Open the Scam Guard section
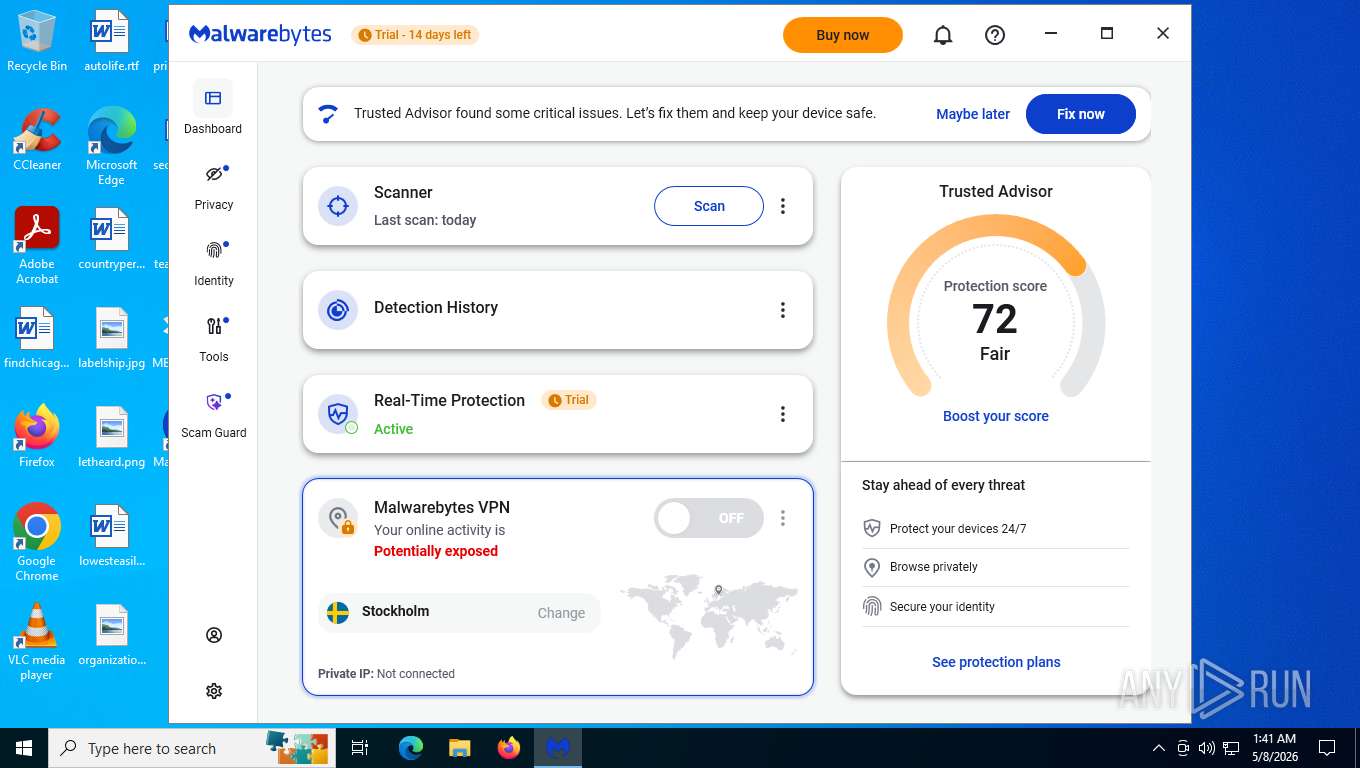 click(213, 414)
